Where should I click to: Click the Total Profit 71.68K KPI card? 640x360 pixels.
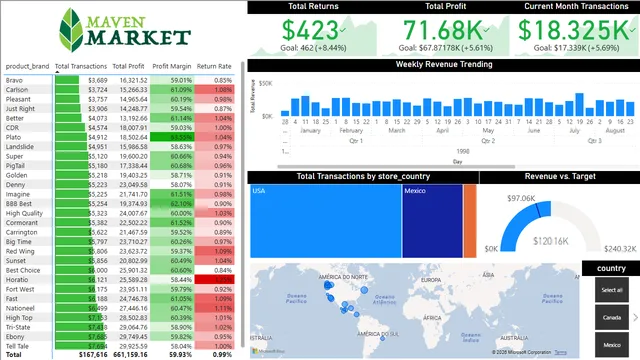tap(445, 35)
